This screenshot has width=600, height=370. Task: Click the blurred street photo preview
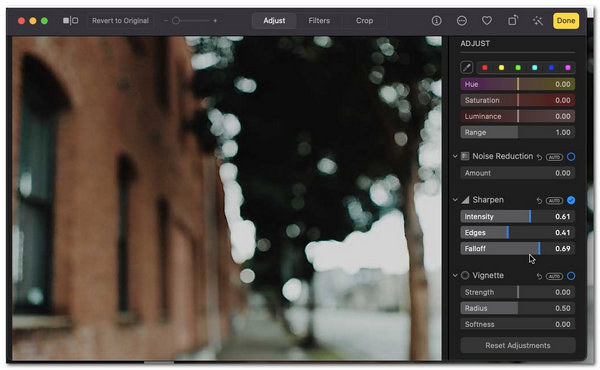tap(227, 198)
